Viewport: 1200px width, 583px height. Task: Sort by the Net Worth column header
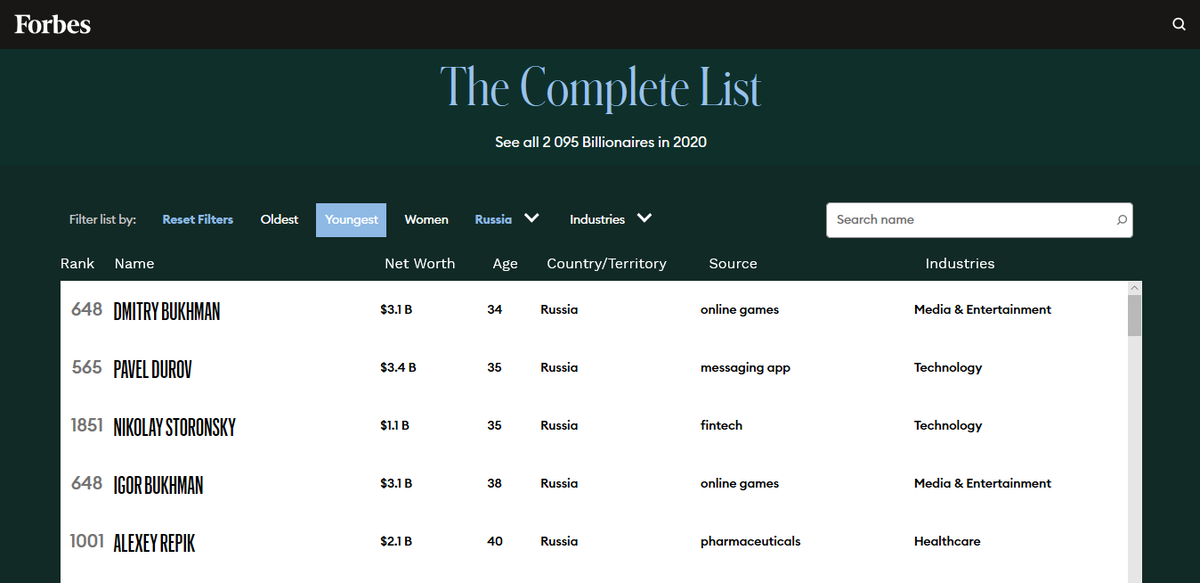420,264
